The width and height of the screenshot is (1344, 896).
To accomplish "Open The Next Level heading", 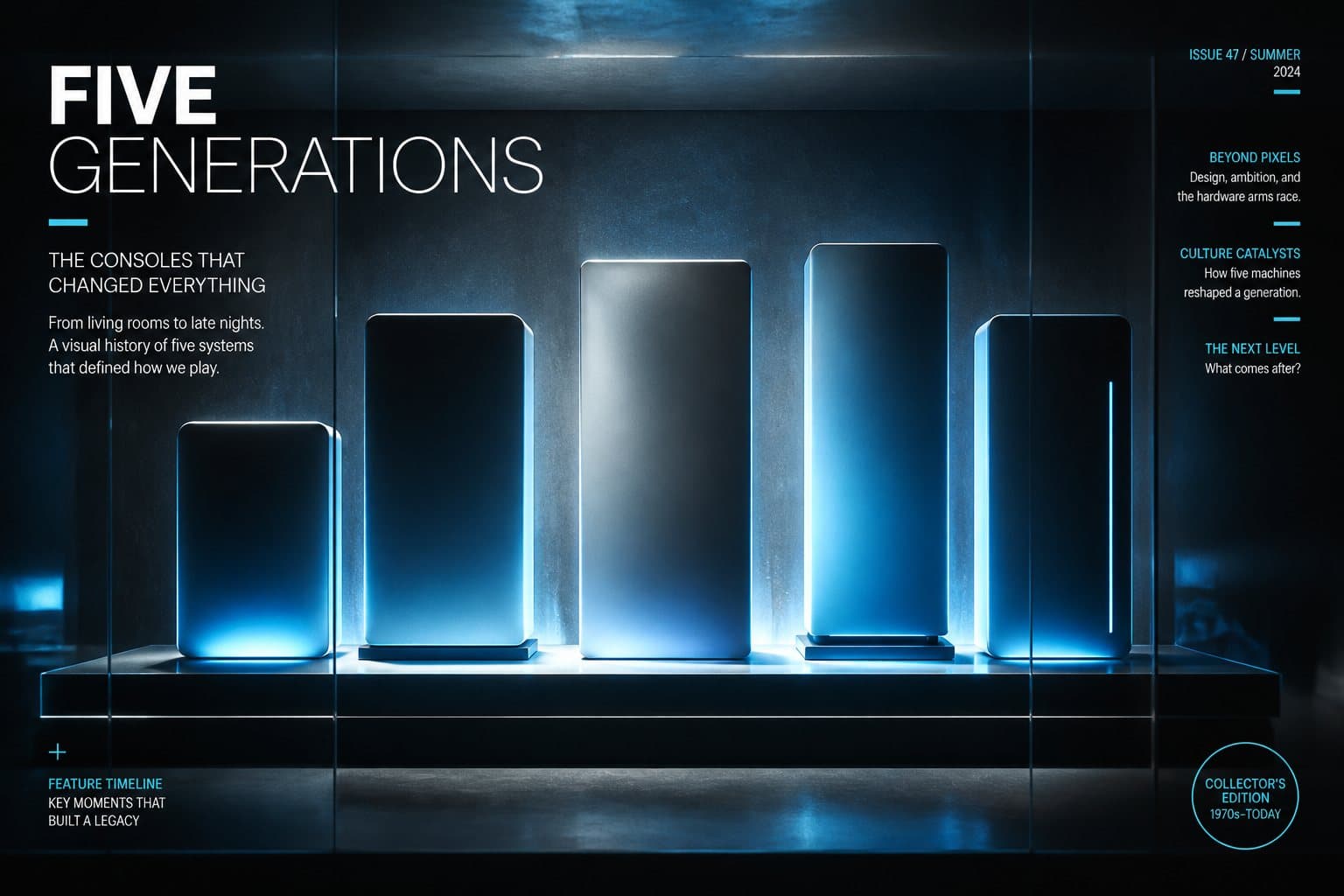I will (x=1252, y=348).
